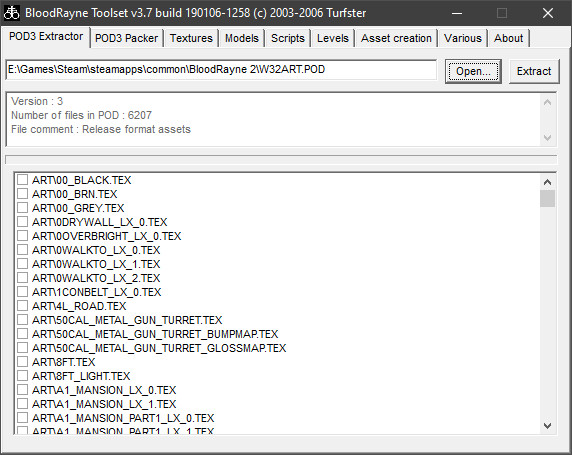Go to the Scripts tab
Screen dimensions: 572x455
tap(287, 38)
